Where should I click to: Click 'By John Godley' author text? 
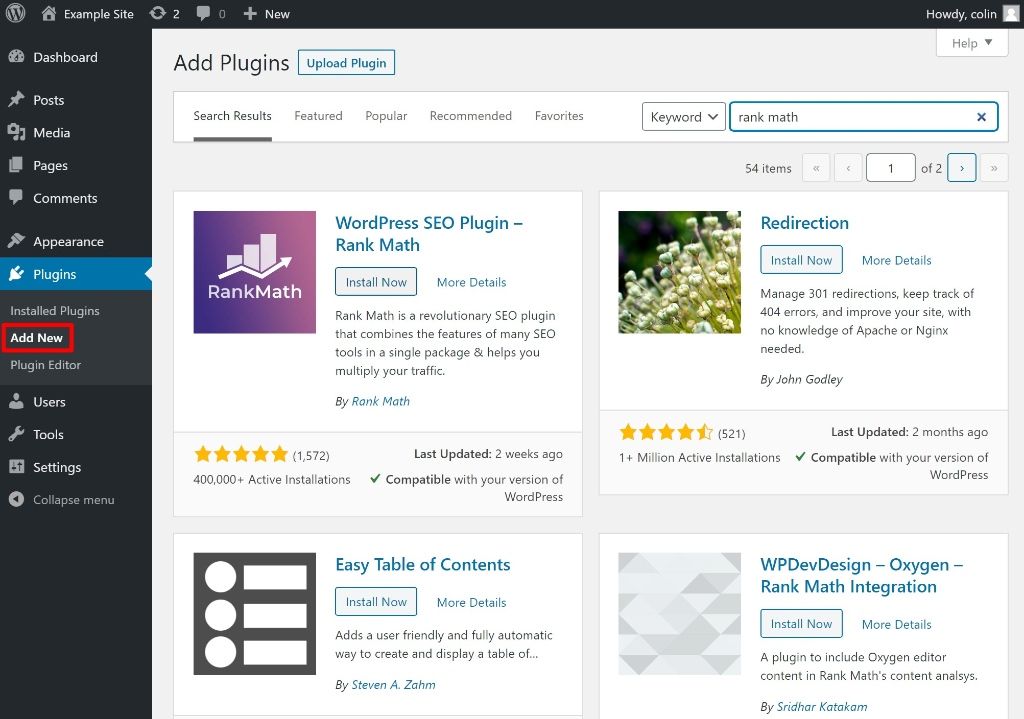click(x=801, y=379)
